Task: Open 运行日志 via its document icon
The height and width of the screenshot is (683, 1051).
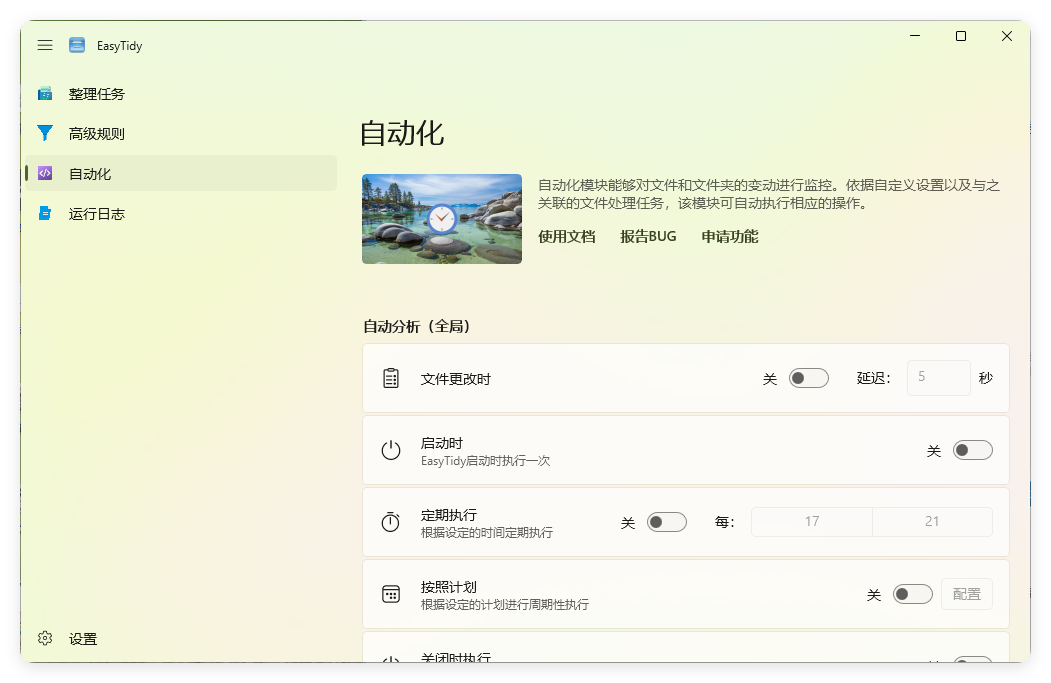Action: (44, 213)
